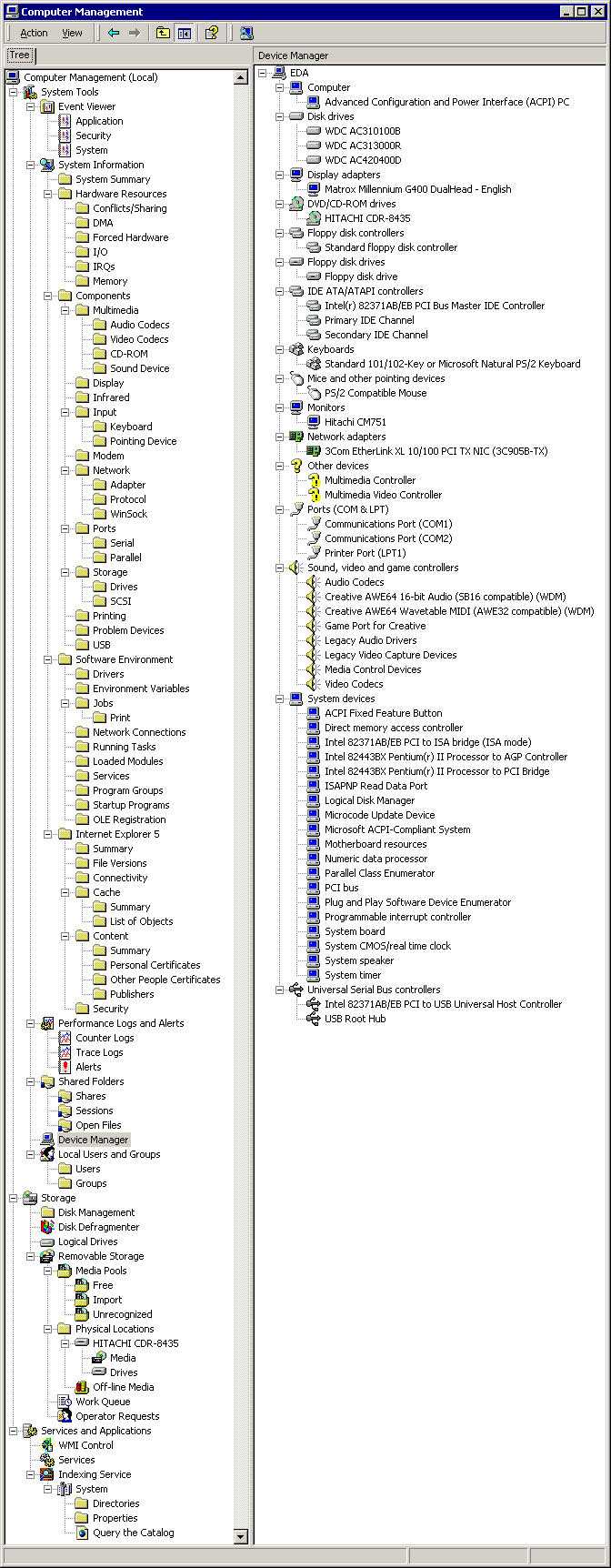Screen dimensions: 611x1568
Task: Click the Local Users and Groups icon
Action: tap(47, 1154)
